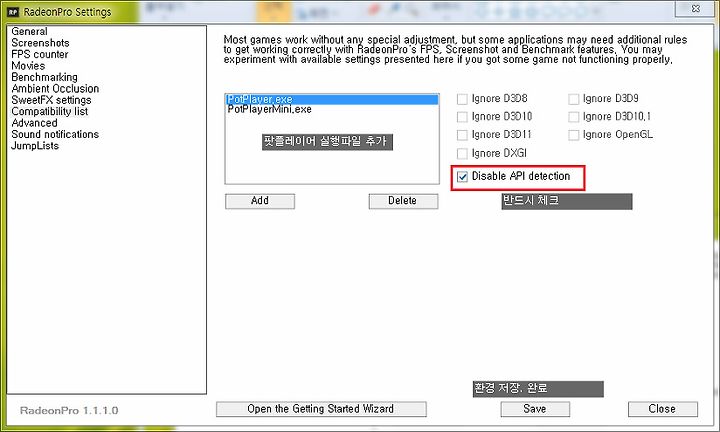Viewport: 720px width, 432px height.
Task: Open FPS counter settings
Action: pyautogui.click(x=40, y=54)
